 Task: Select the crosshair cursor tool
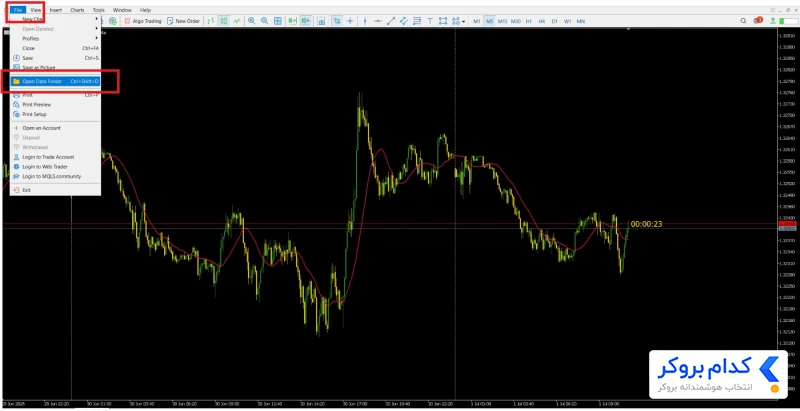350,21
